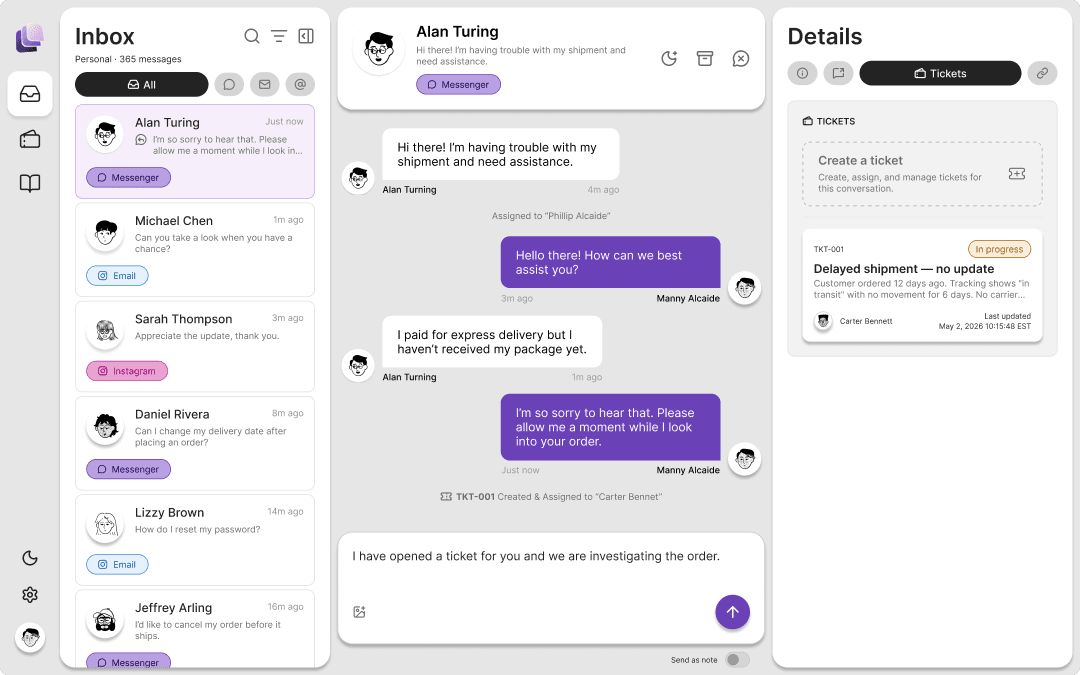Attach an image using the image icon
This screenshot has width=1080, height=675.
(x=359, y=612)
